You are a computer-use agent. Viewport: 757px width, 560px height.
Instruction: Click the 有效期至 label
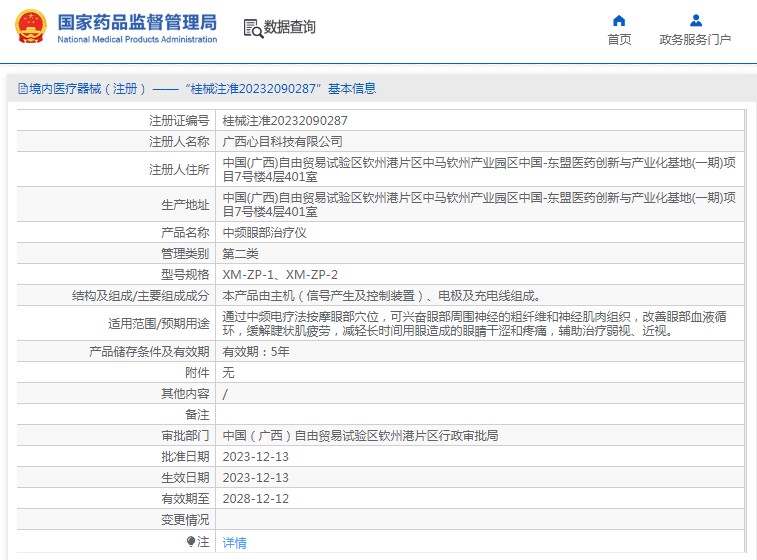[x=185, y=499]
